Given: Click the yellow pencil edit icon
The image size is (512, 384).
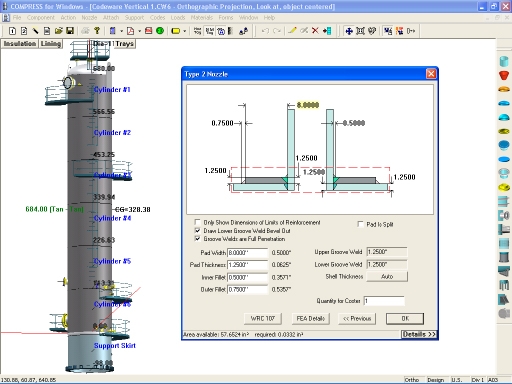Looking at the screenshot, I should [x=292, y=31].
